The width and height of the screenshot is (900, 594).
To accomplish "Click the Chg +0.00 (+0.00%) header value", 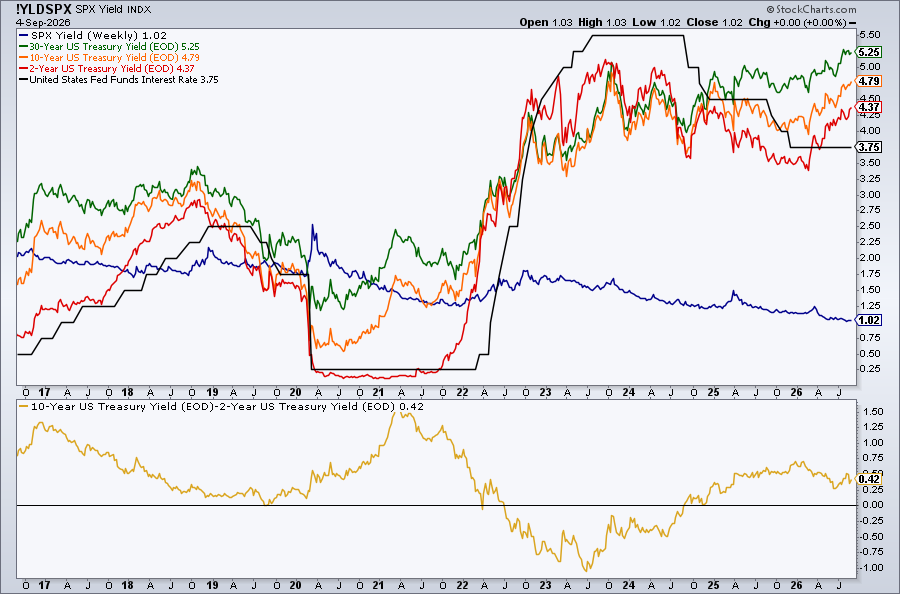I will [797, 22].
